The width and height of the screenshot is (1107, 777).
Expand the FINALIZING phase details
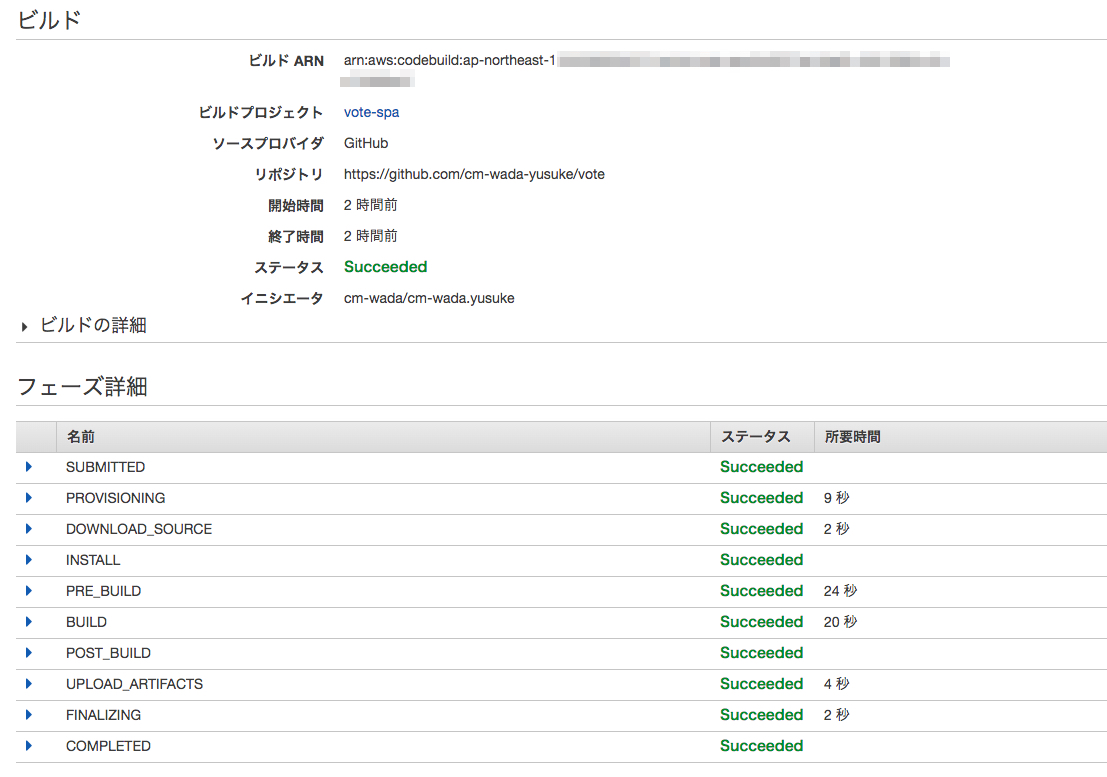coord(28,715)
